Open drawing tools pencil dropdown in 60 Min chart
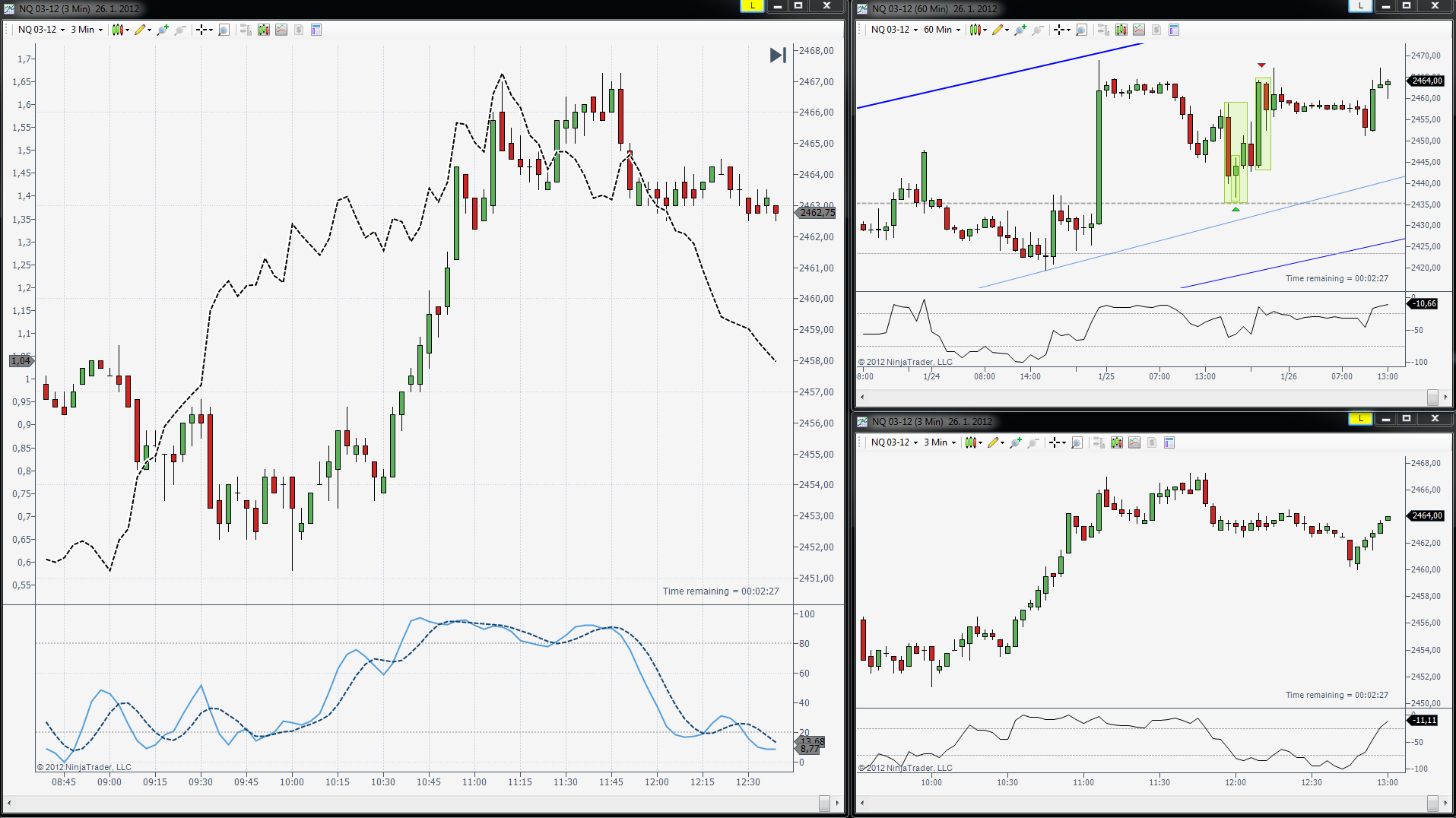Screen dimensions: 1456x818 click(1001, 30)
